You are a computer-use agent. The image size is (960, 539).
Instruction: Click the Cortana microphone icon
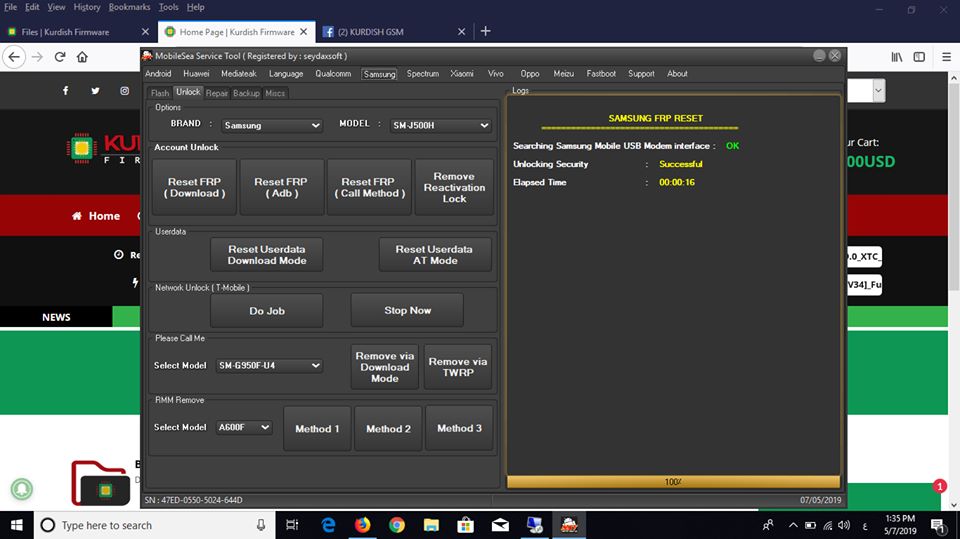tap(261, 525)
